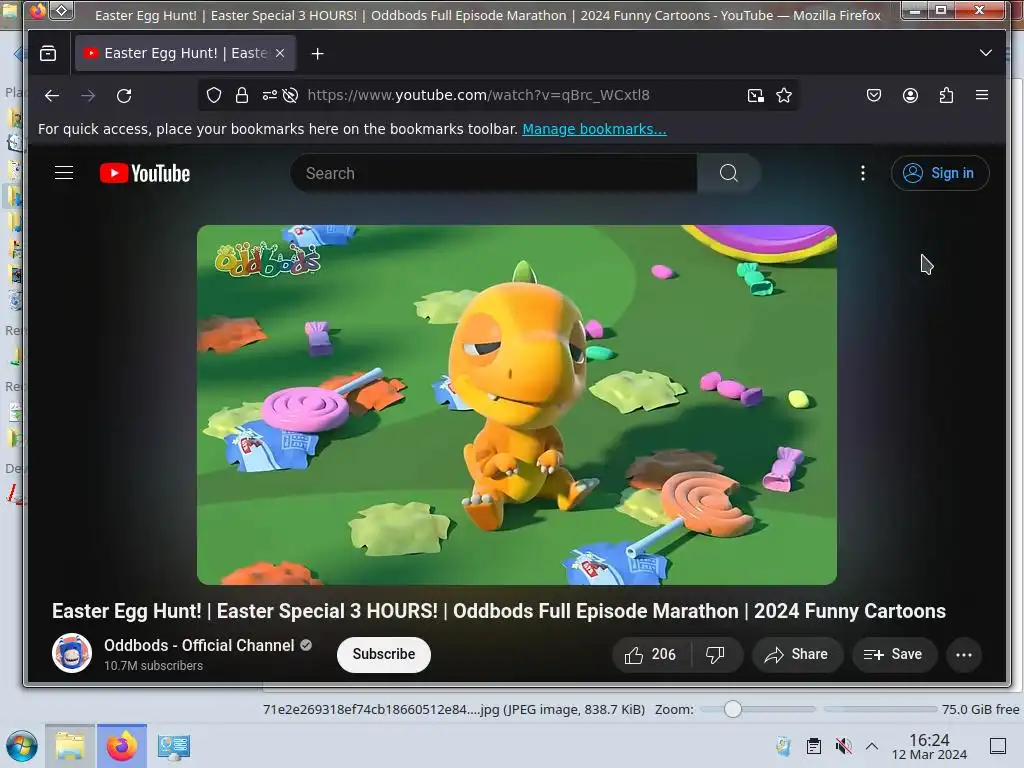Open file manager from taskbar
Image resolution: width=1024 pixels, height=768 pixels.
coord(70,746)
